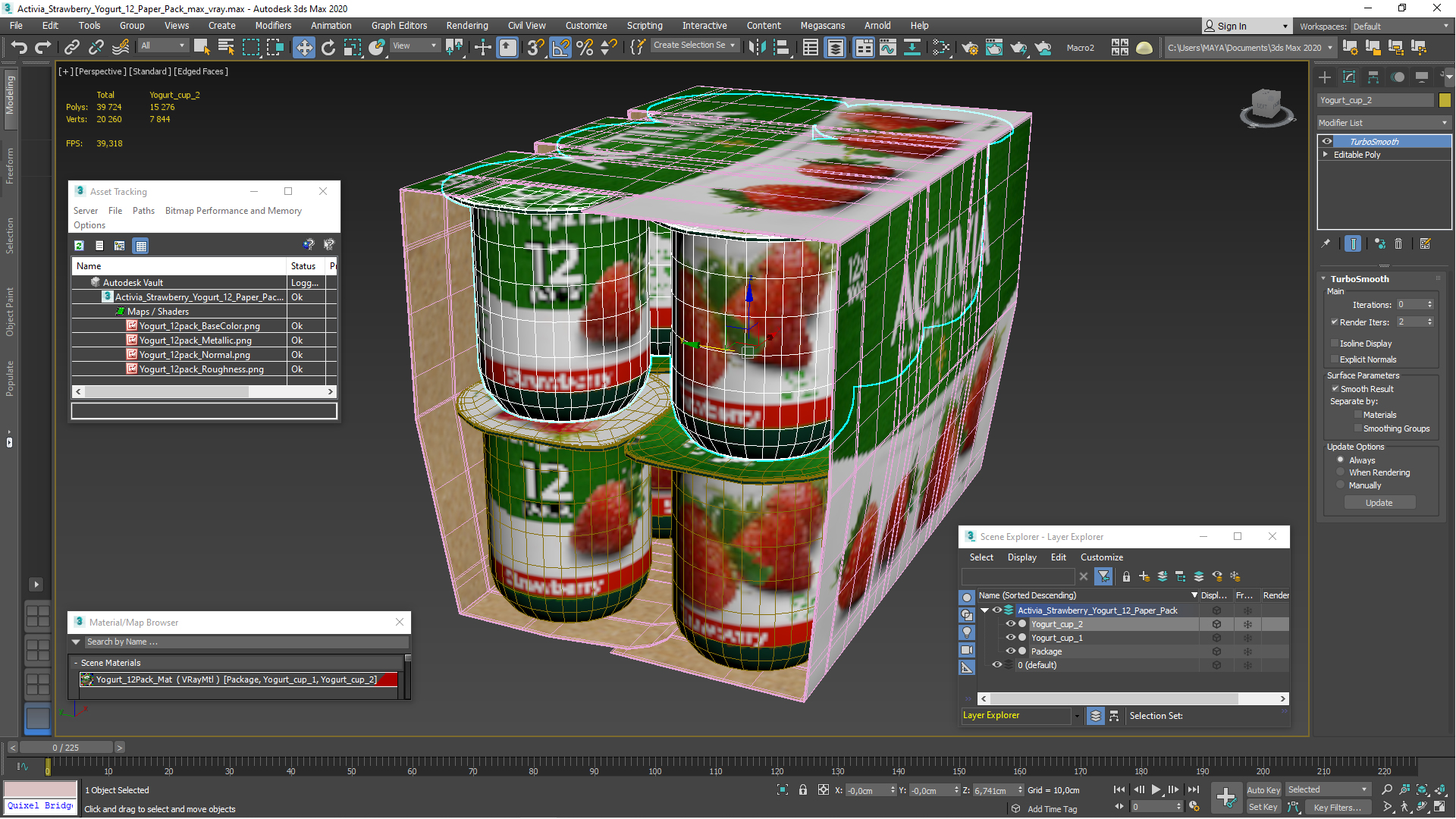Click the Auto Key button

pos(1263,789)
